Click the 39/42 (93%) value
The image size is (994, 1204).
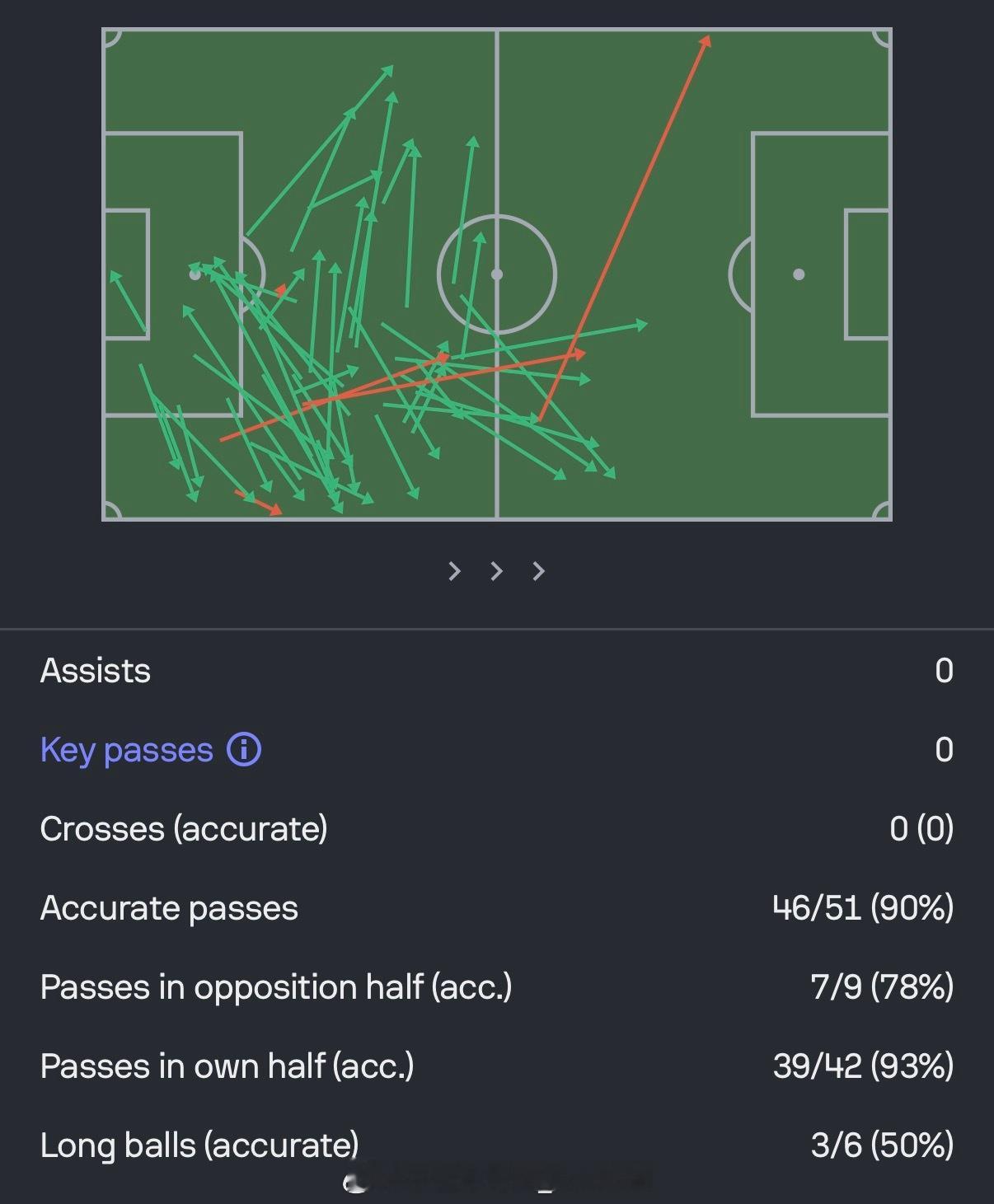coord(863,1066)
